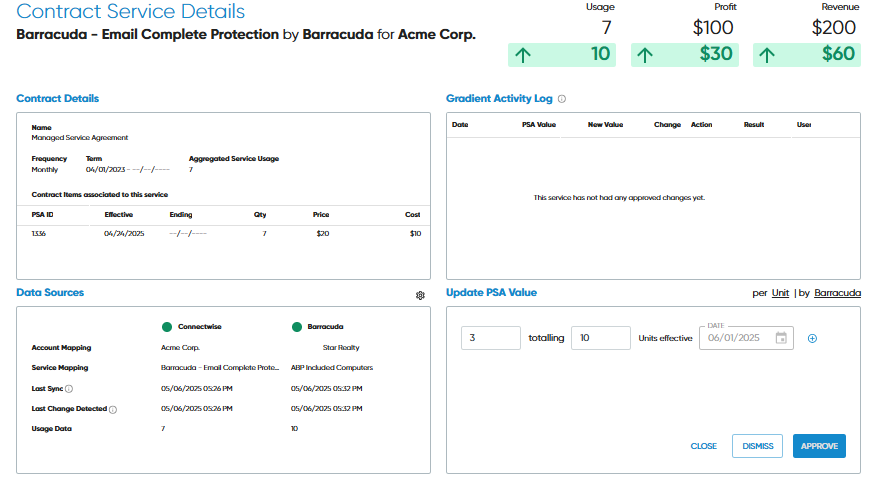Click the Action column header
Viewport: 876px width, 482px height.
(x=701, y=125)
